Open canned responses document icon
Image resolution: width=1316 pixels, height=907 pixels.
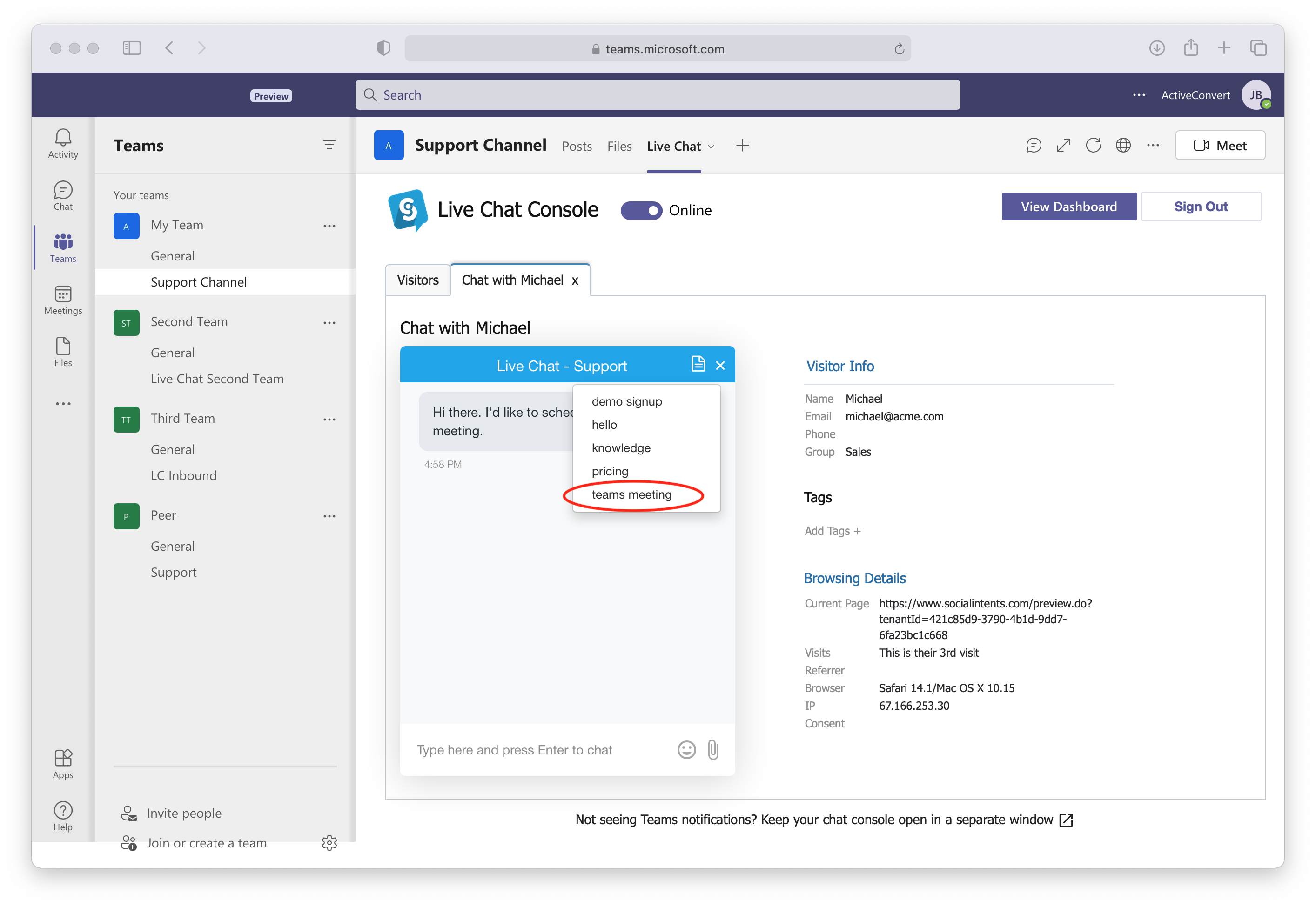pos(698,364)
